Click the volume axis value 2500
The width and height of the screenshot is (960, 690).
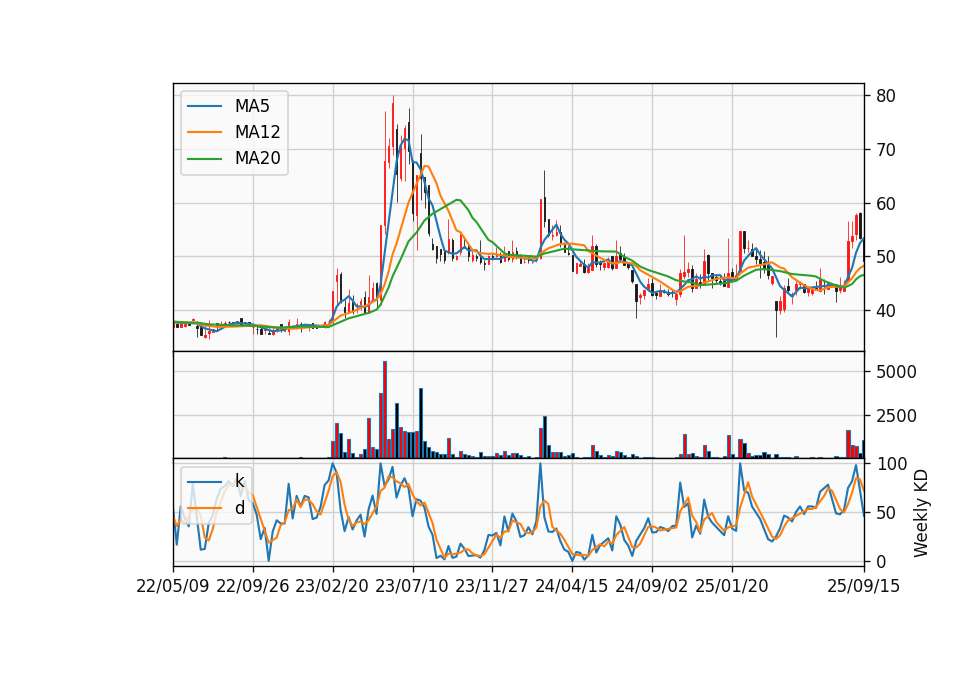tap(896, 416)
